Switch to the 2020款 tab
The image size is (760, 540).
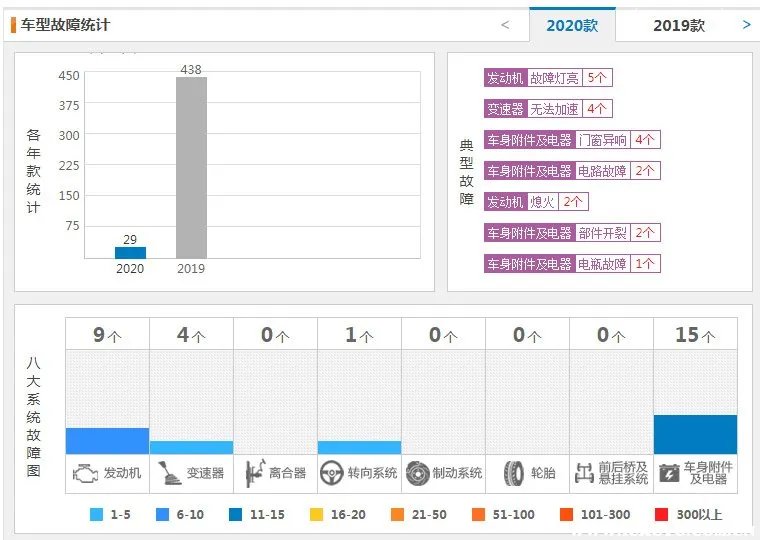tap(572, 25)
